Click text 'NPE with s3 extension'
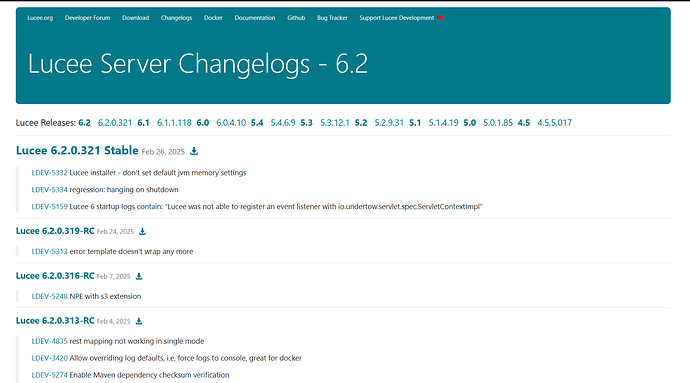Image resolution: width=690 pixels, height=383 pixels. point(105,297)
